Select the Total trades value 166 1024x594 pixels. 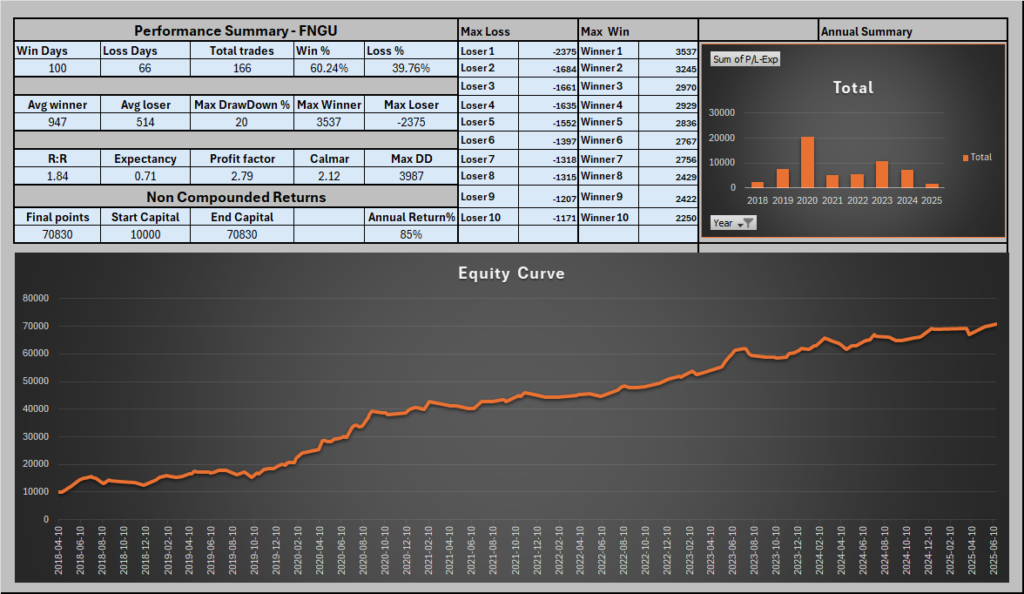[x=242, y=68]
